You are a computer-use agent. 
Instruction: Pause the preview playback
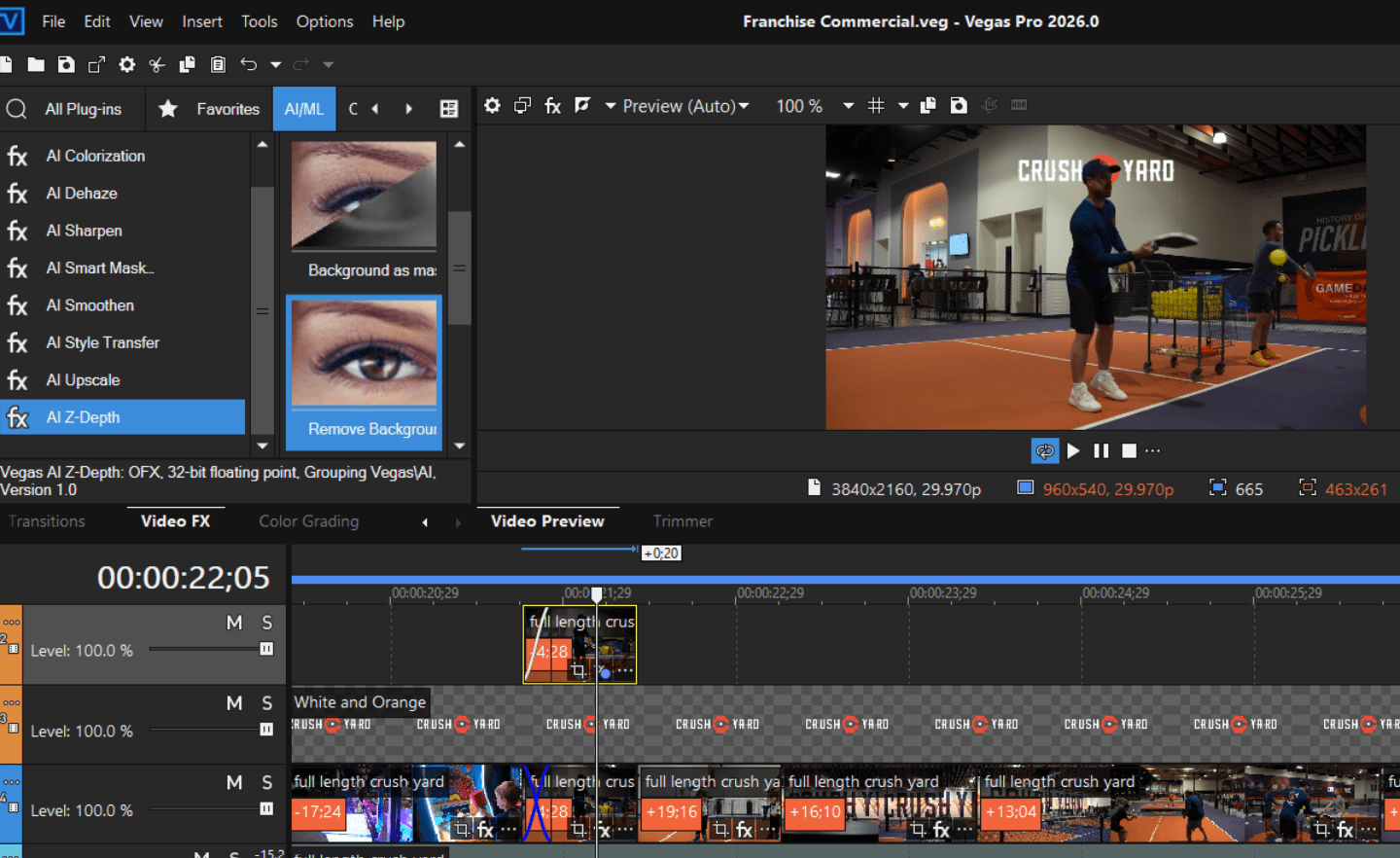coord(1102,450)
